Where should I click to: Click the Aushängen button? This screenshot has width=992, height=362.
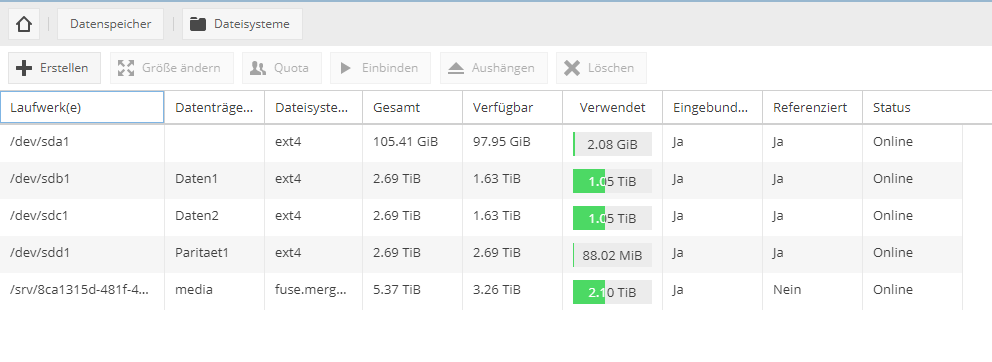(x=493, y=68)
